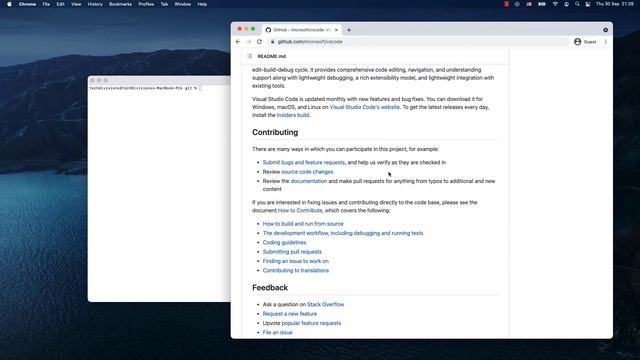640x360 pixels.
Task: Go back in Chrome
Action: click(238, 42)
